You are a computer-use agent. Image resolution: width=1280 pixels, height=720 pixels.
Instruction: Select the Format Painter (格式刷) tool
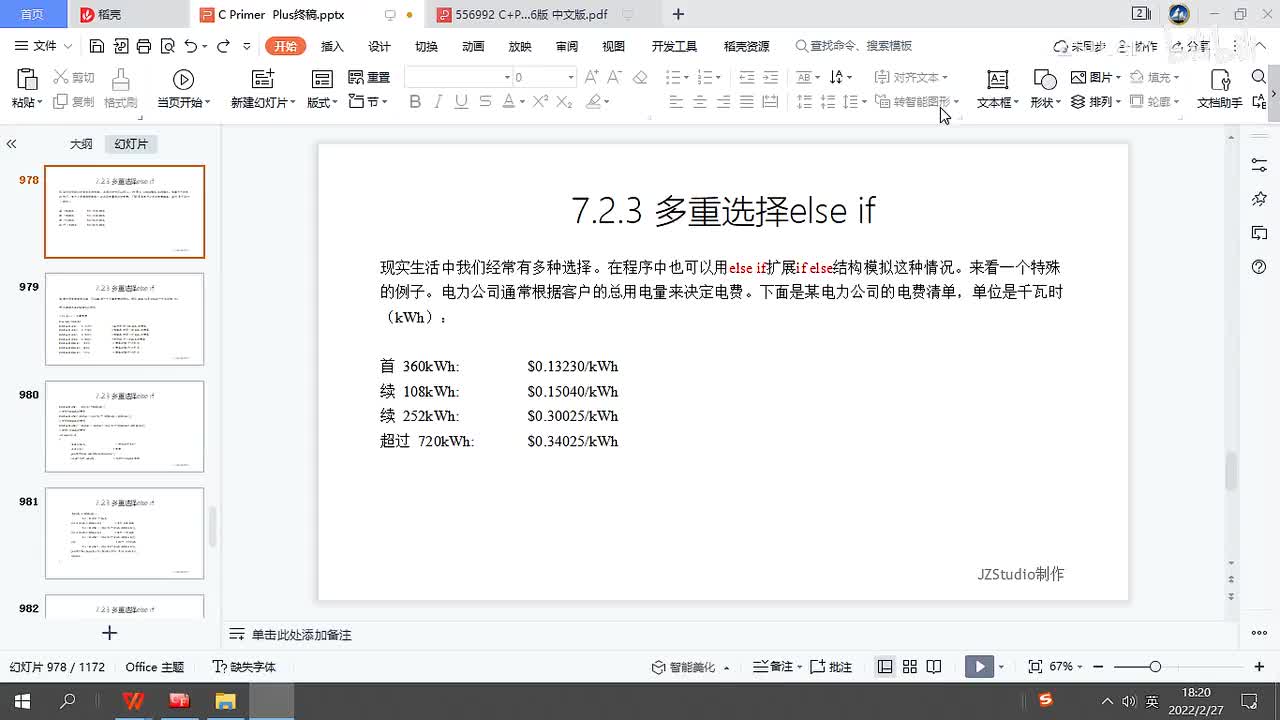coord(120,88)
